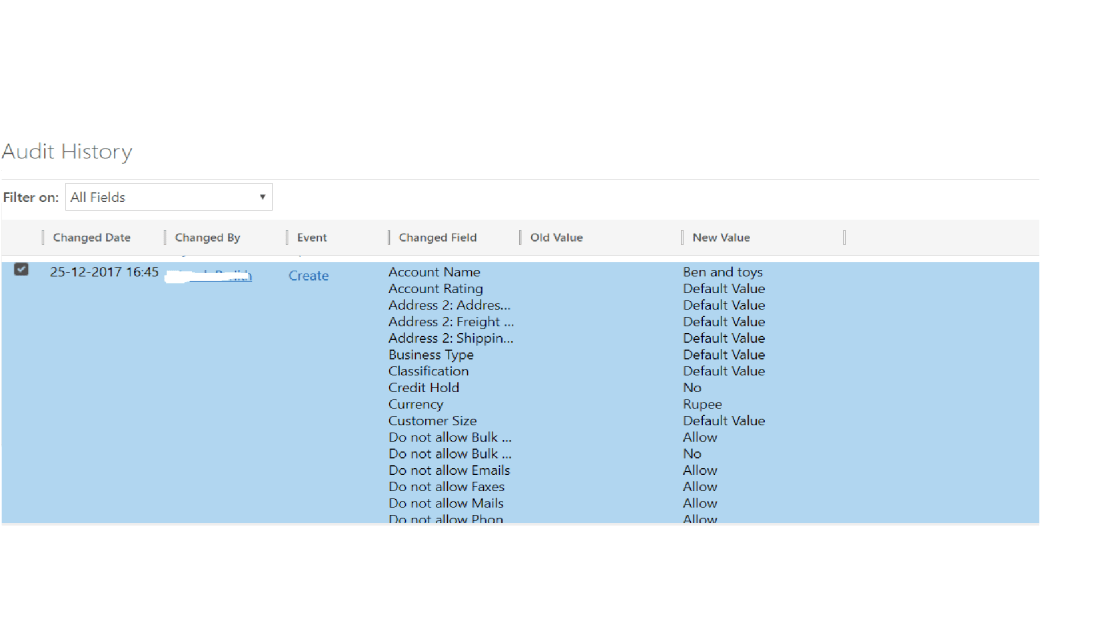1100x618 pixels.
Task: Select the Business Type field entry
Action: 431,355
